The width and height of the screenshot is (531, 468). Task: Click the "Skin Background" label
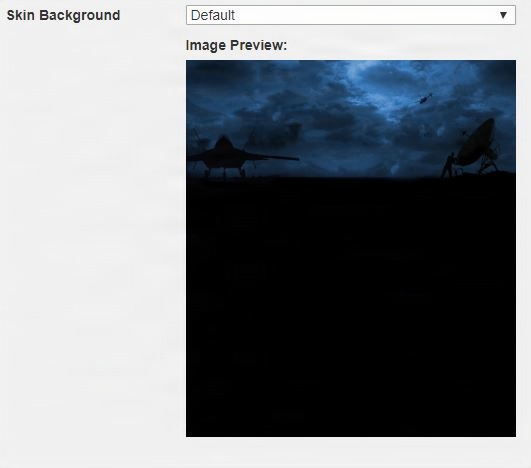(63, 16)
